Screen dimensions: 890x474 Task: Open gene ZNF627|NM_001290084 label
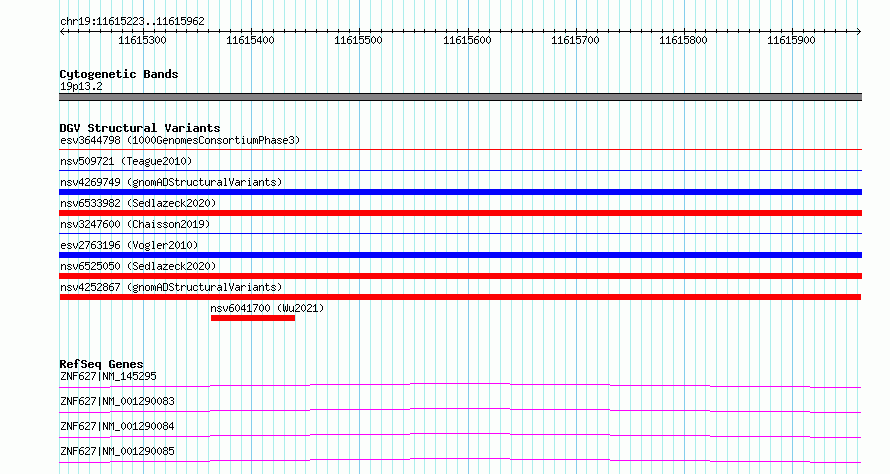[117, 426]
